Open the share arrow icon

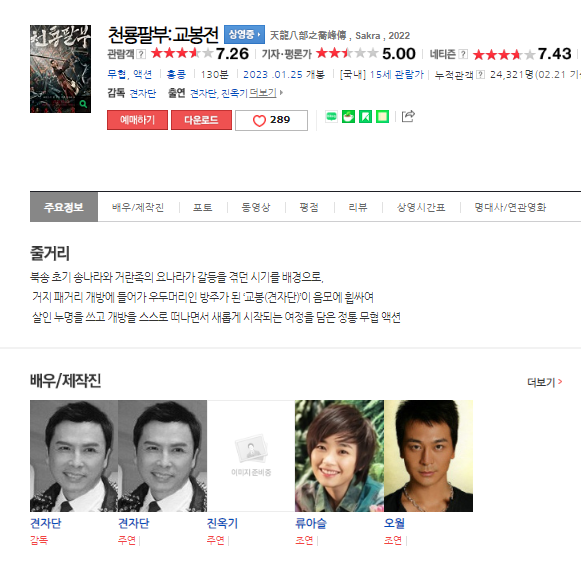coord(408,116)
